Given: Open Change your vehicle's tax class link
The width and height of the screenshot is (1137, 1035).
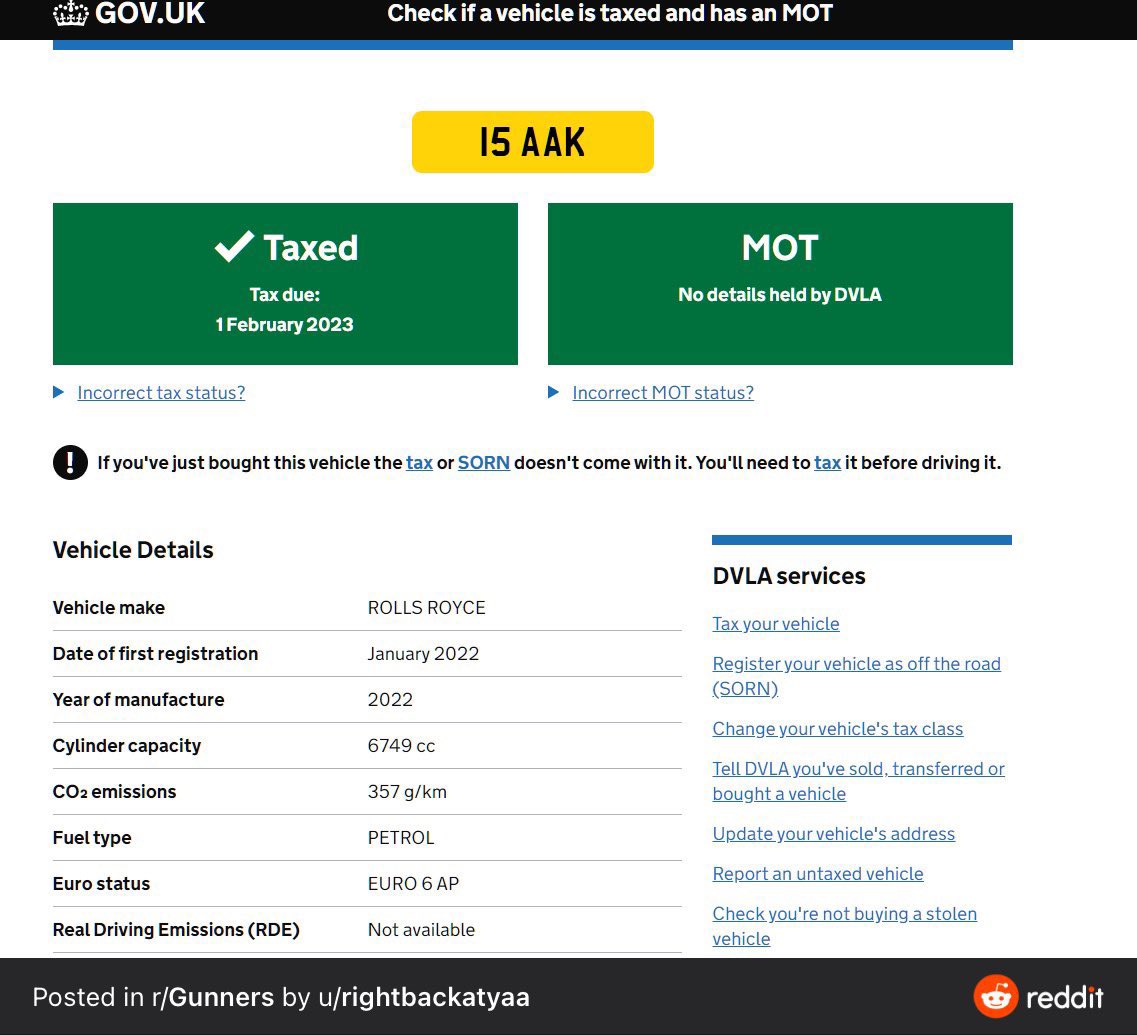Looking at the screenshot, I should click(838, 729).
